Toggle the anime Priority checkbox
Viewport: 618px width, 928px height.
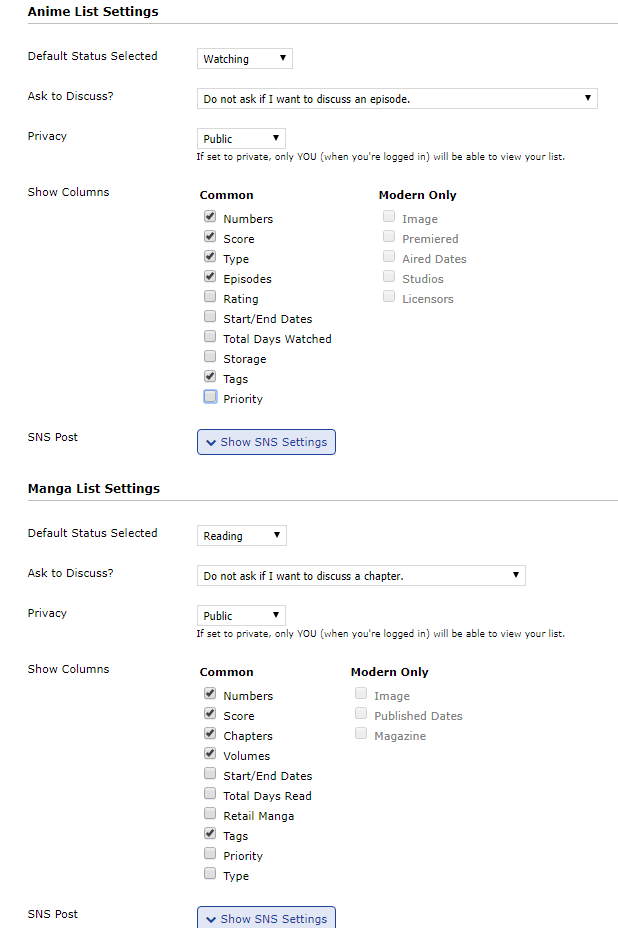click(x=210, y=397)
